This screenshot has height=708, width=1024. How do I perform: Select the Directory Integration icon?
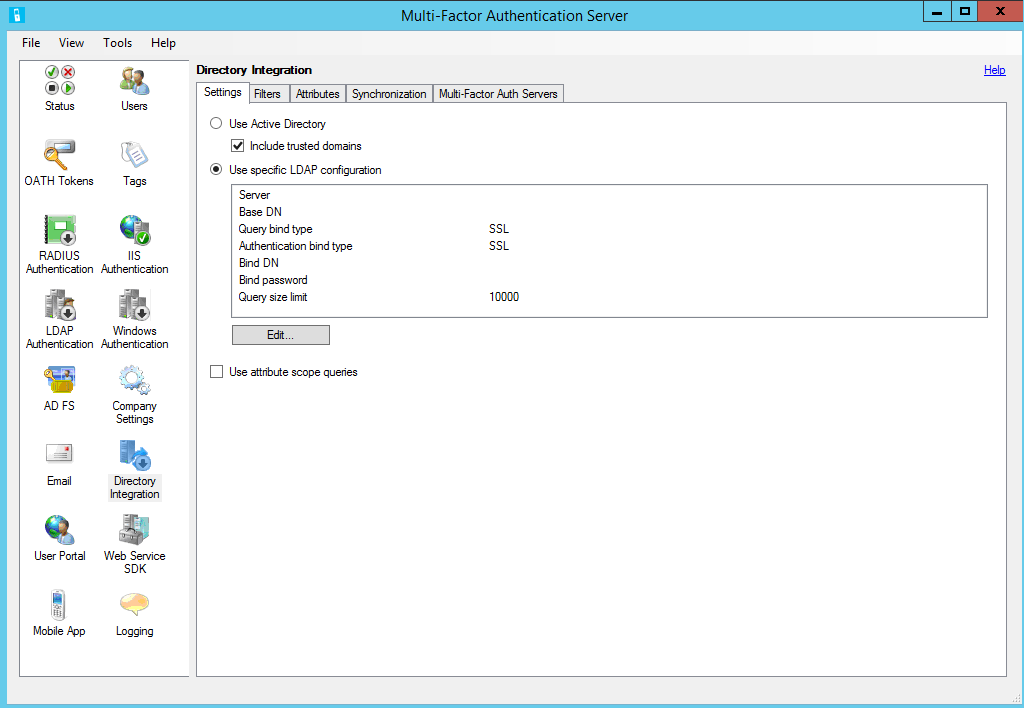(x=135, y=455)
